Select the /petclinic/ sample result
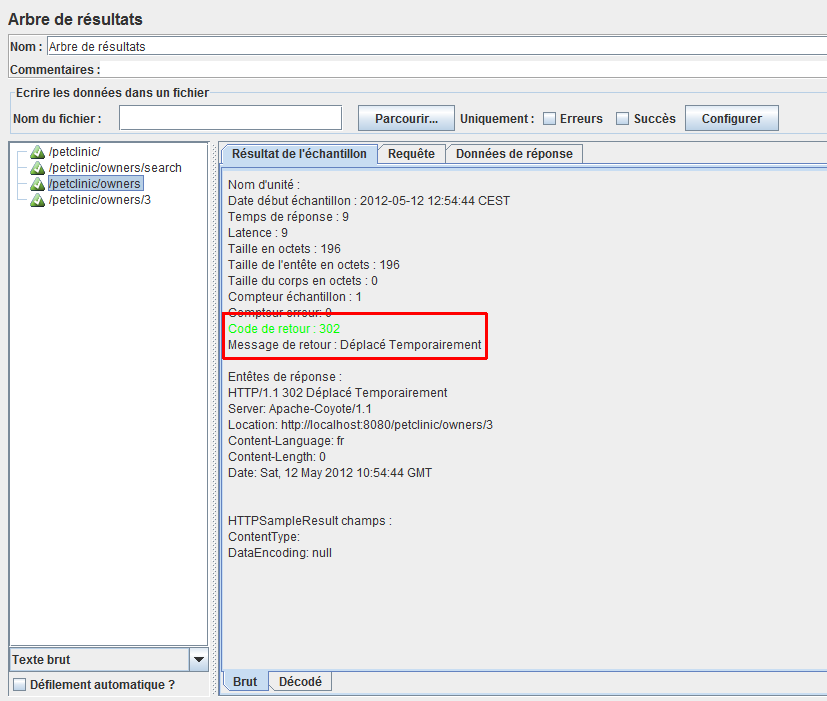This screenshot has height=701, width=827. (x=74, y=152)
